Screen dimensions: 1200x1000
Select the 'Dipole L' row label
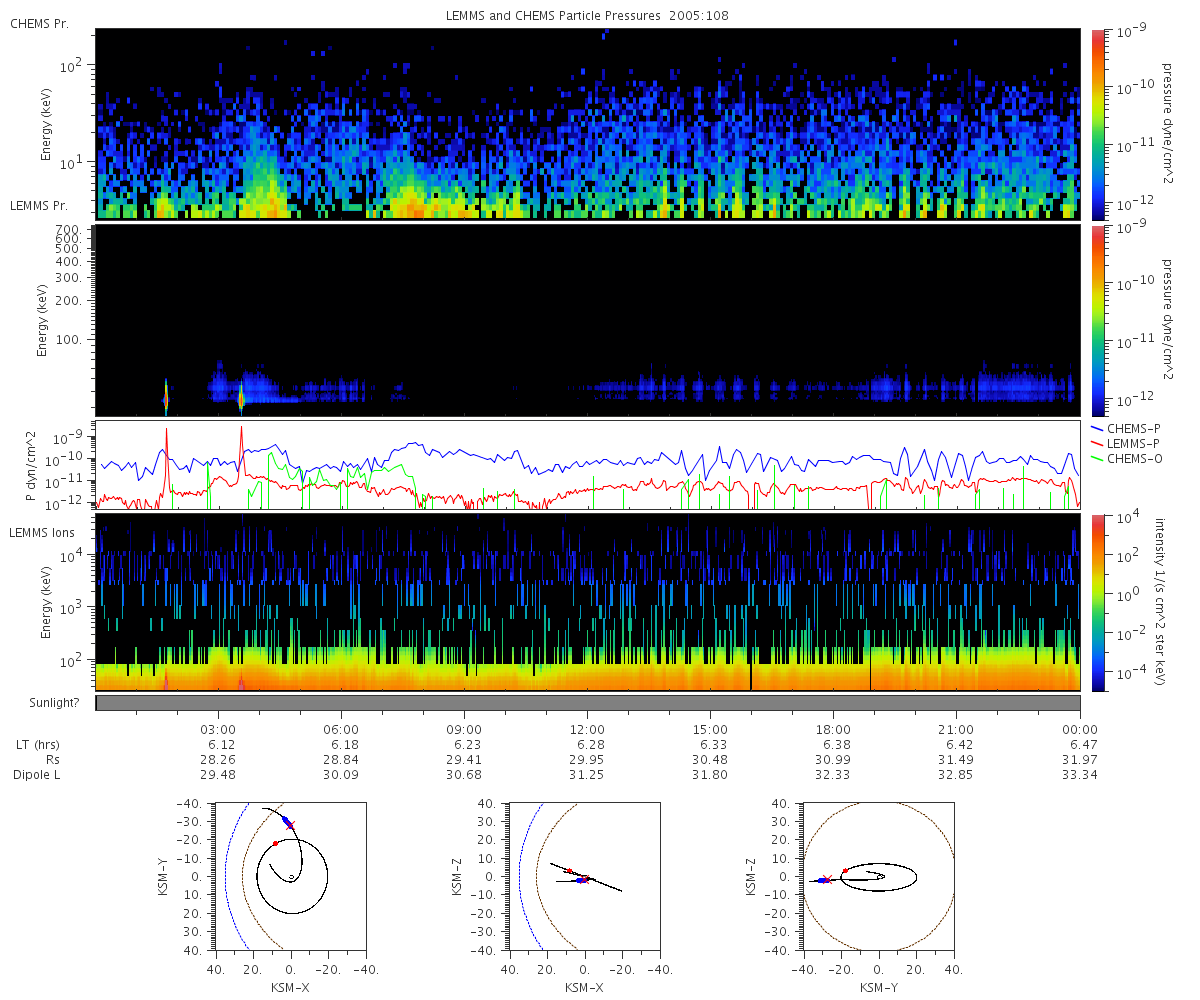click(37, 775)
